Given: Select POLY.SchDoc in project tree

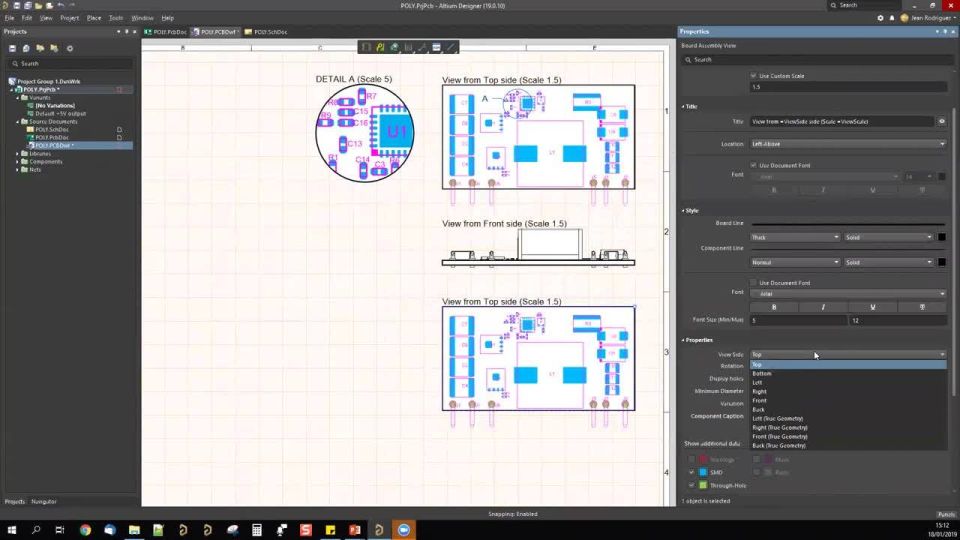Looking at the screenshot, I should coord(52,130).
